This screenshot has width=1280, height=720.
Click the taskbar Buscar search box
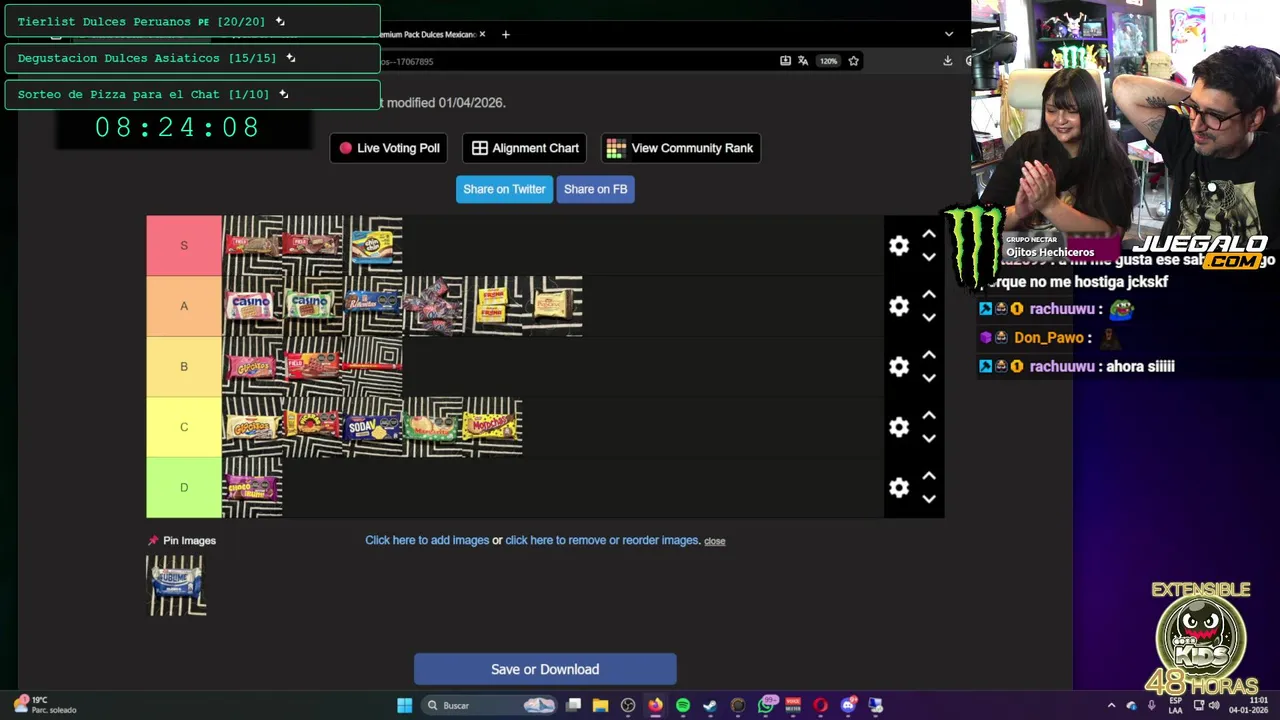[x=489, y=705]
